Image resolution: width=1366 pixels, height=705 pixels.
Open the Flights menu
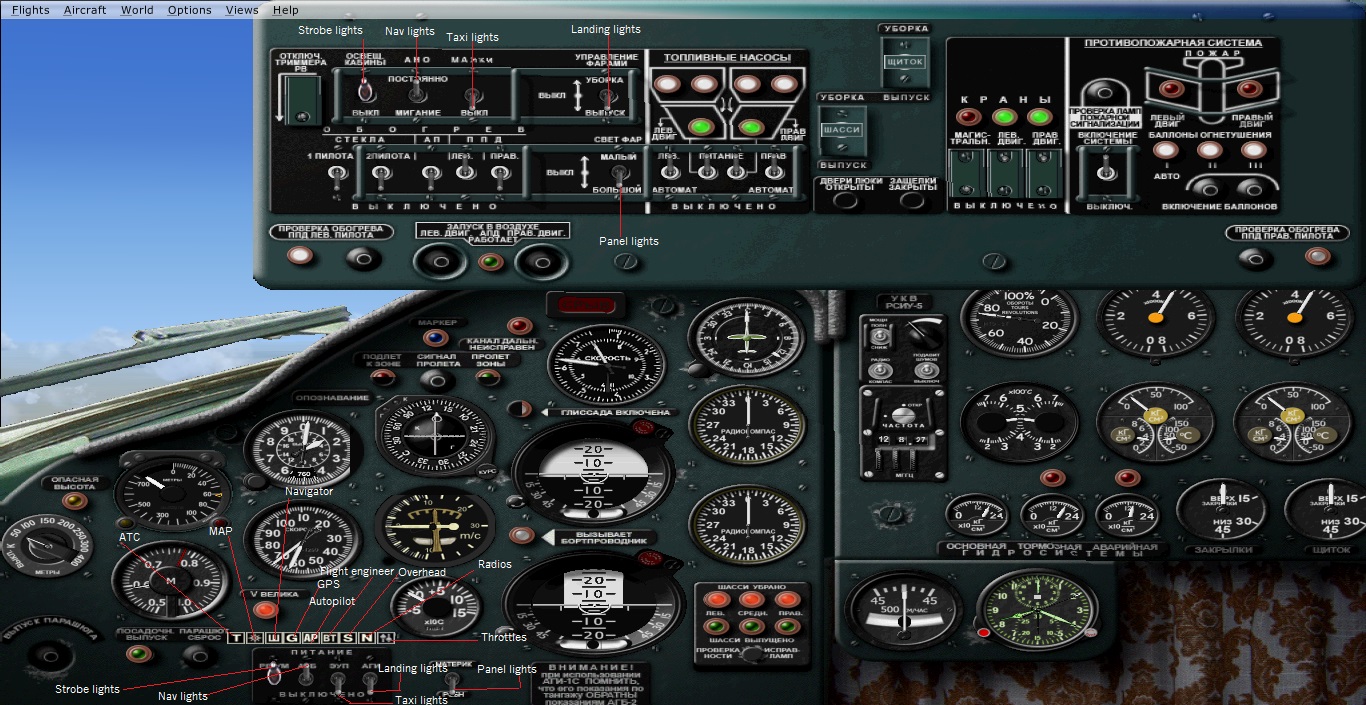point(30,9)
